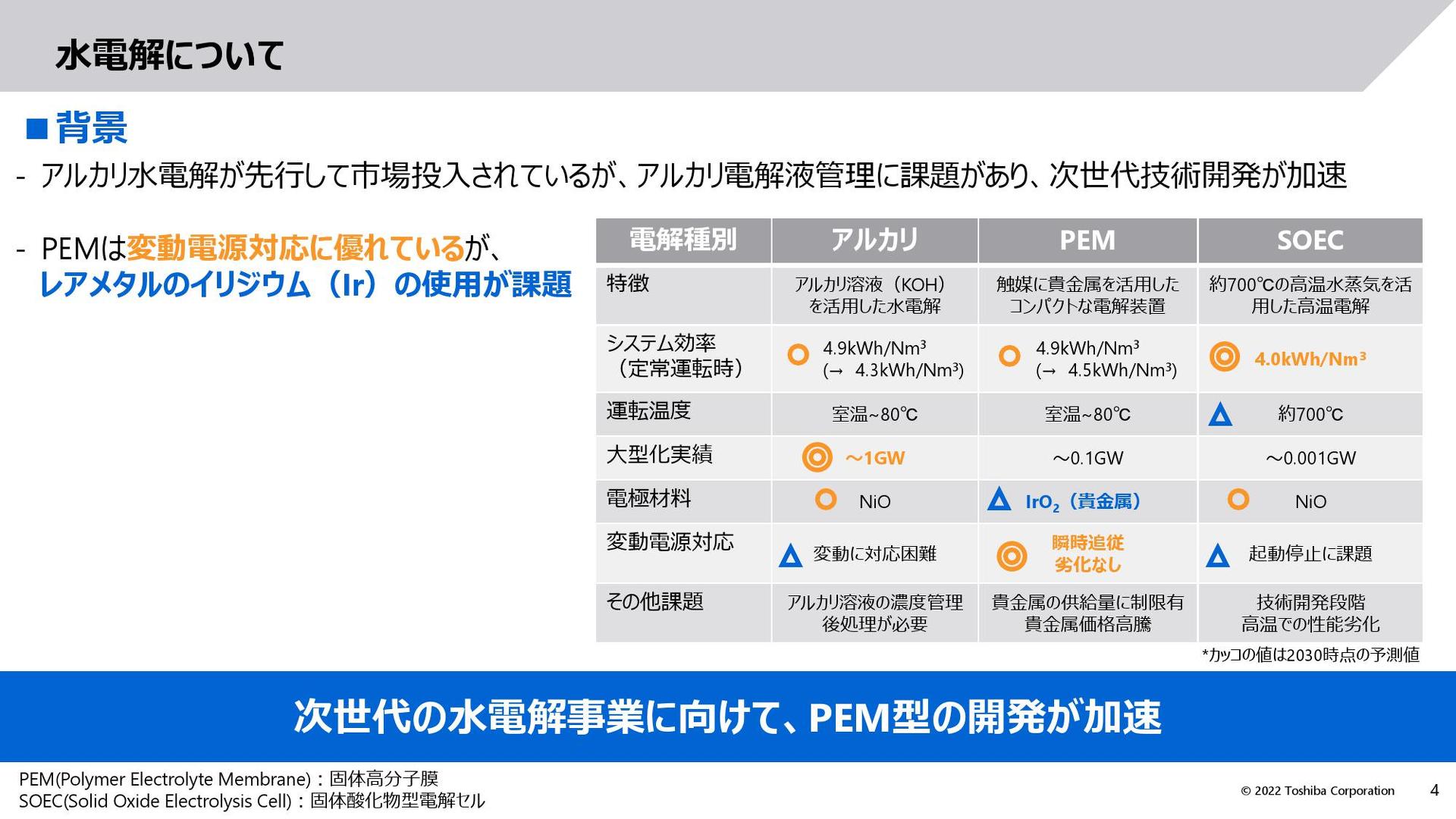Select the slide title 水電解について
Image resolution: width=1456 pixels, height=819 pixels.
(x=170, y=55)
